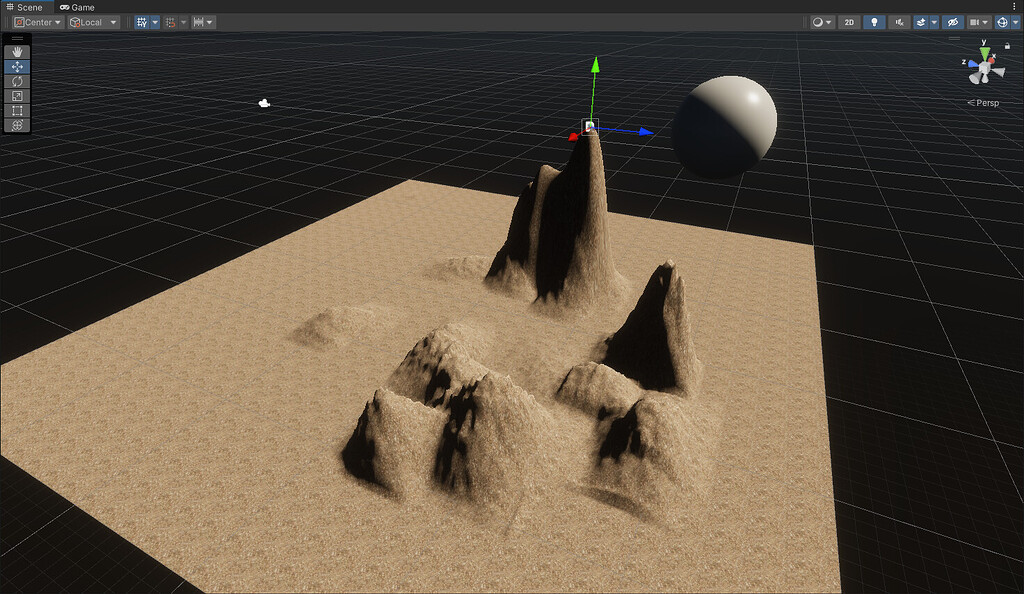Select the Scale tool
This screenshot has width=1024, height=594.
(x=16, y=96)
